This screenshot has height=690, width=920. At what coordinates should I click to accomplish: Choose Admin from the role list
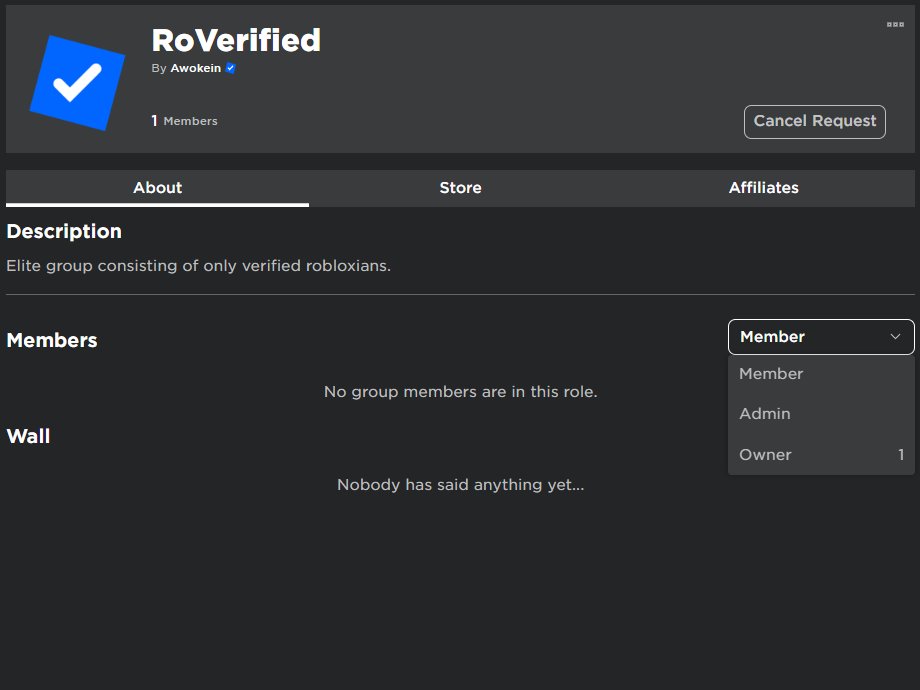[x=821, y=414]
